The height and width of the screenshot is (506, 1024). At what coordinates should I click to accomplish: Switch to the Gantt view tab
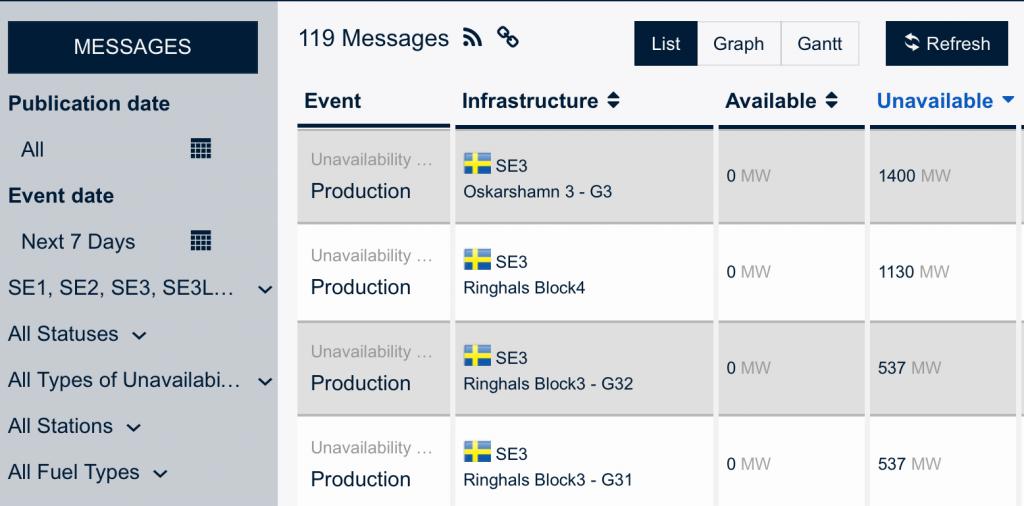click(820, 44)
